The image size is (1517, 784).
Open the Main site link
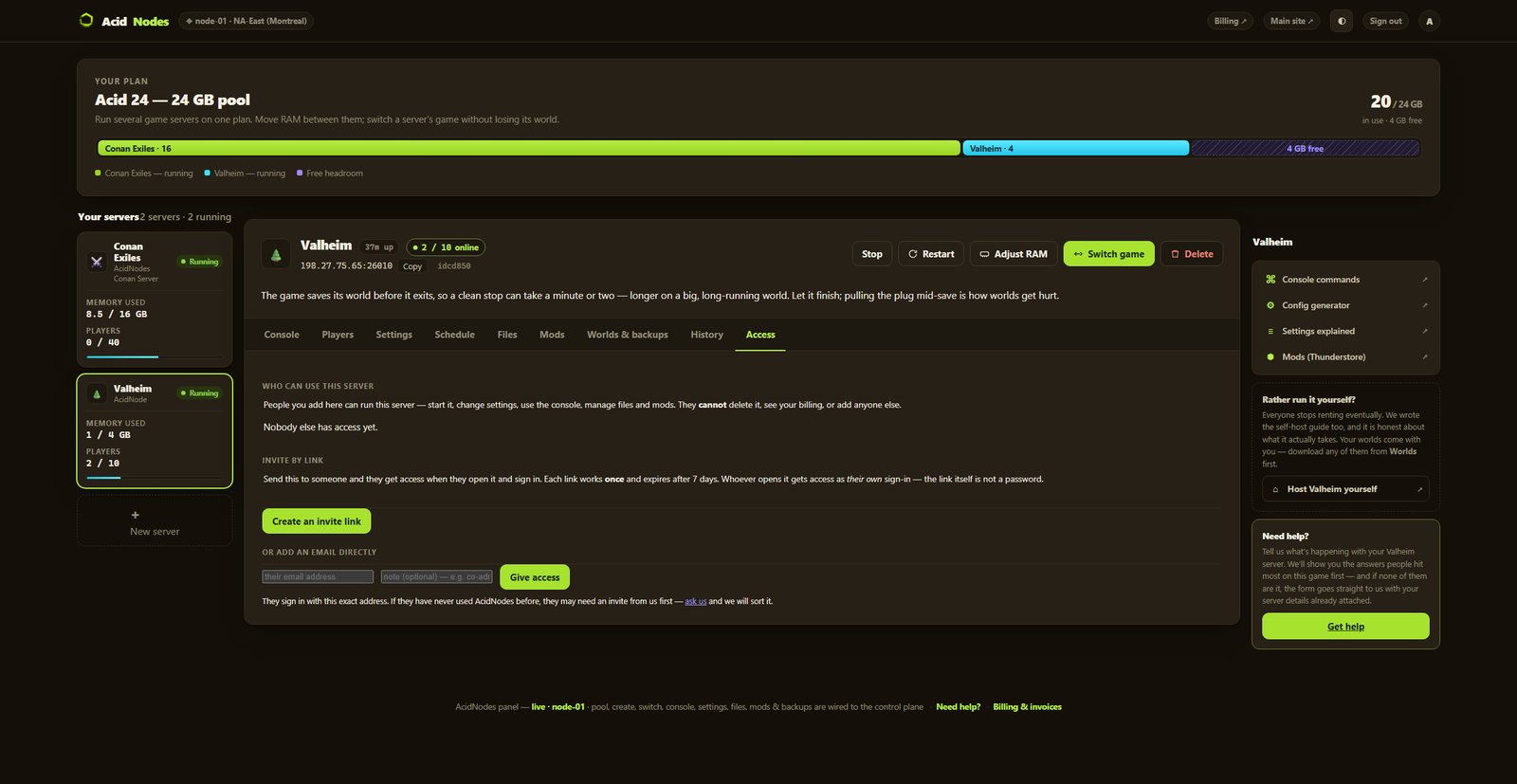pos(1291,21)
